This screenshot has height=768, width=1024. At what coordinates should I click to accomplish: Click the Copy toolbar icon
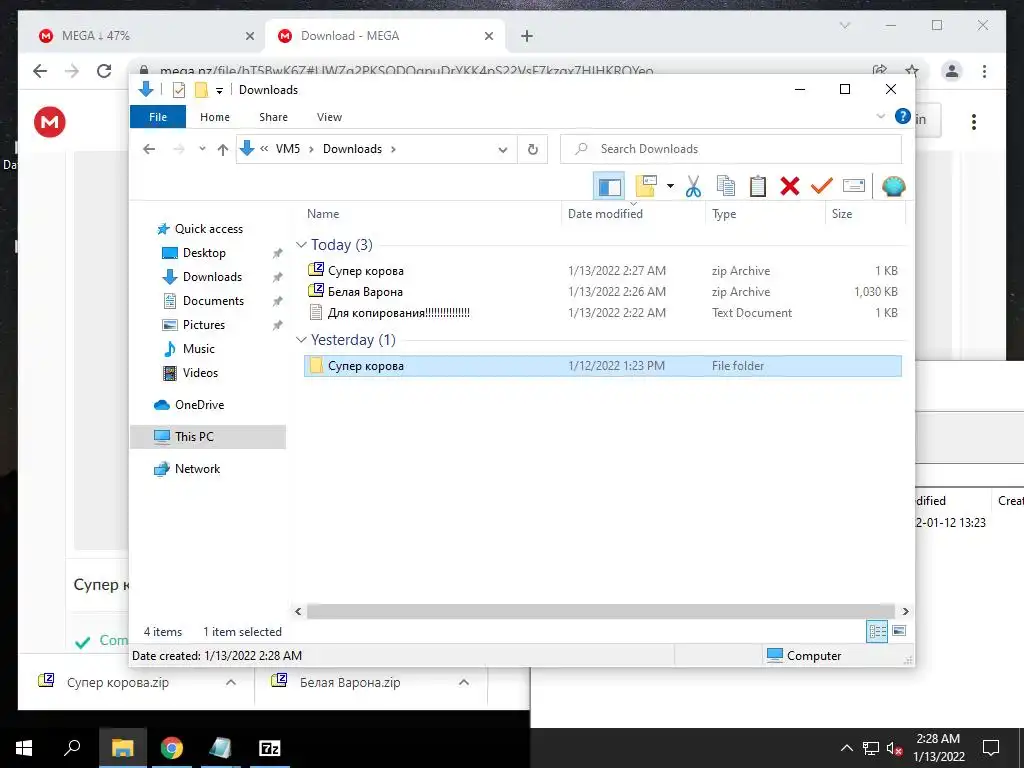click(726, 186)
